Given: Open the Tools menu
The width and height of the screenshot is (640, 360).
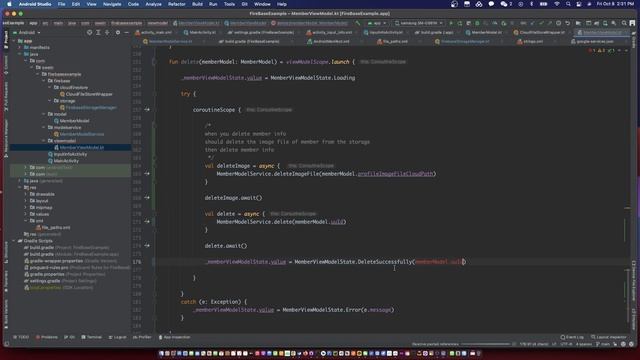Looking at the screenshot, I should (x=229, y=4).
